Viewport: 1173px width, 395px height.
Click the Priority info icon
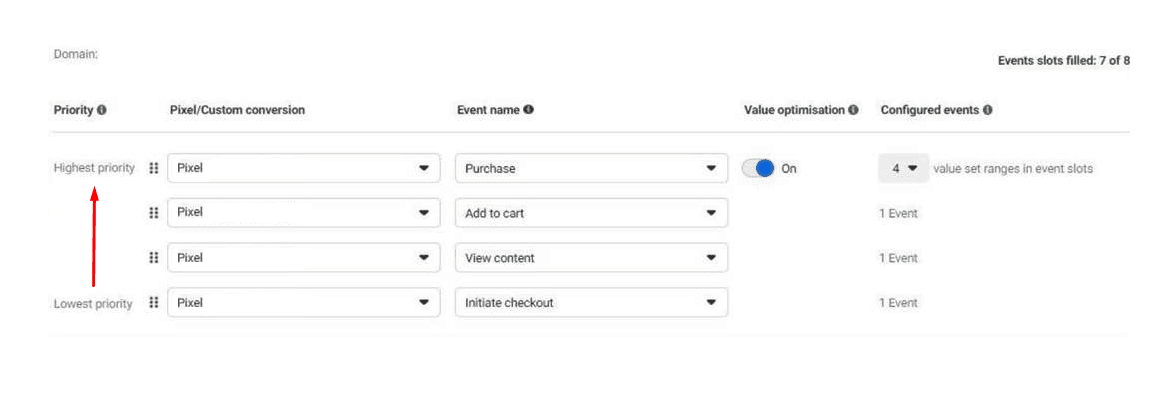pyautogui.click(x=102, y=110)
